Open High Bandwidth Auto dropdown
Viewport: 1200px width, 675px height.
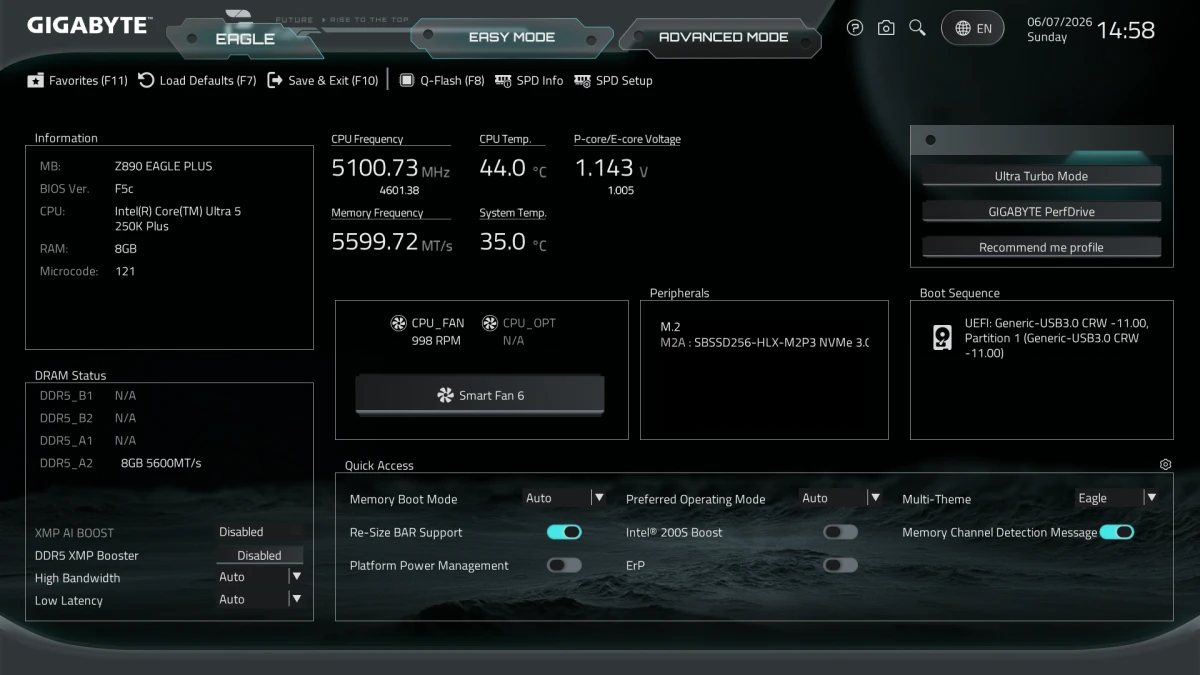(260, 577)
